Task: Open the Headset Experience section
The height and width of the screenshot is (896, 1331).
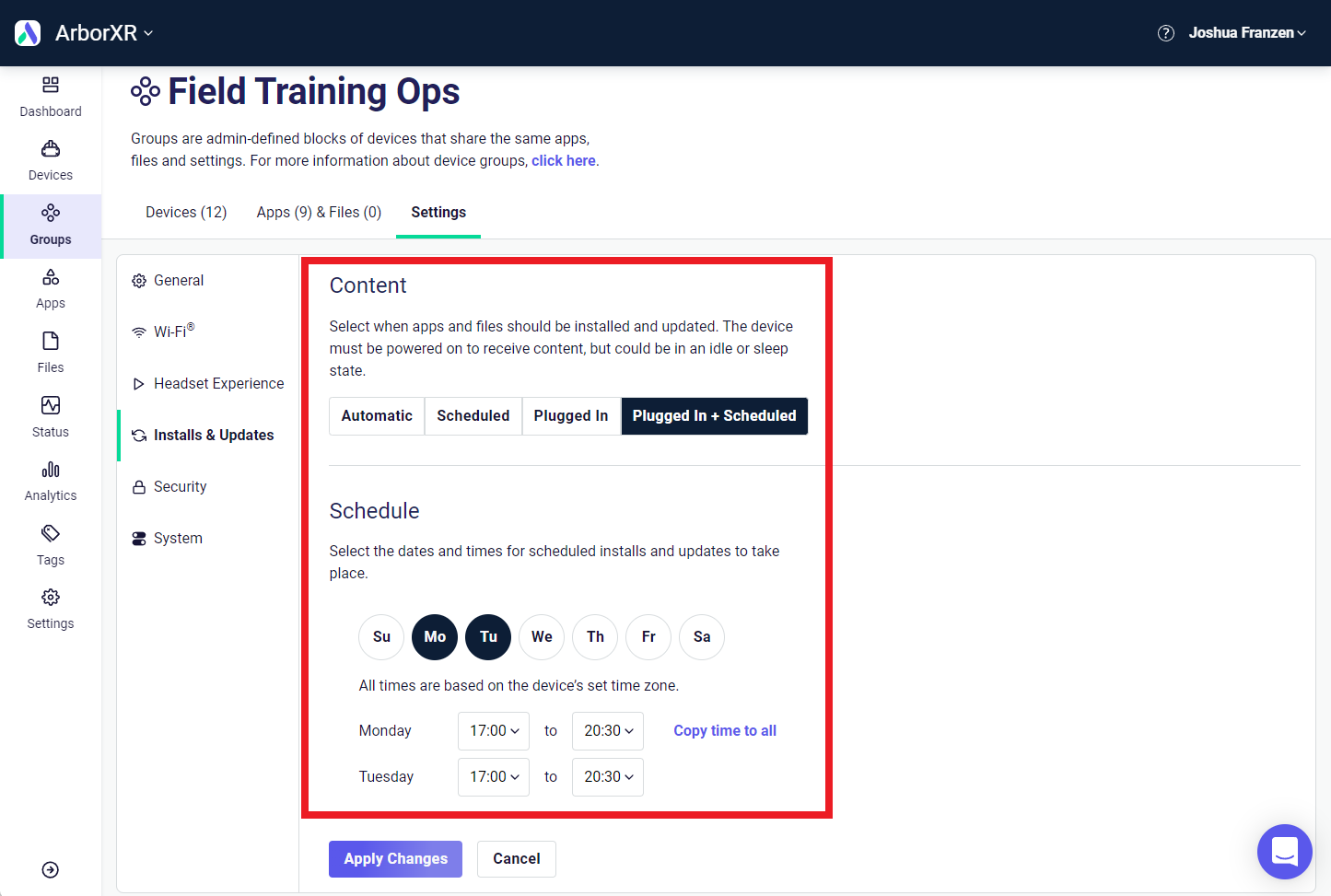Action: [208, 383]
